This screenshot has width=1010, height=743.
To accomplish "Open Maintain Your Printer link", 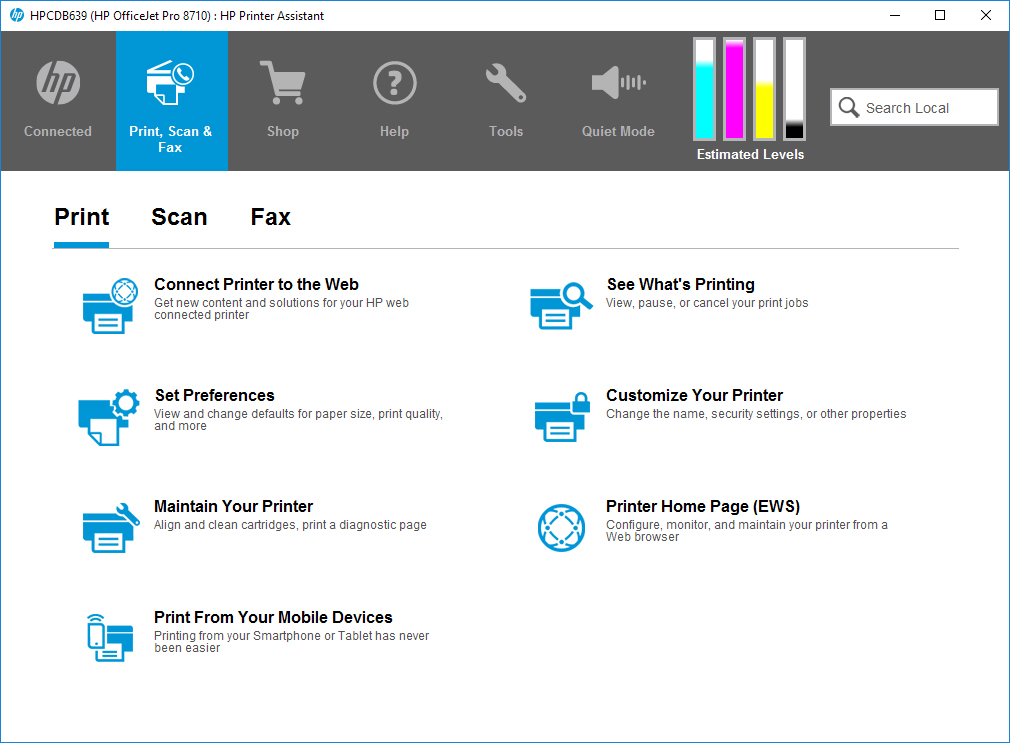I will (x=233, y=506).
